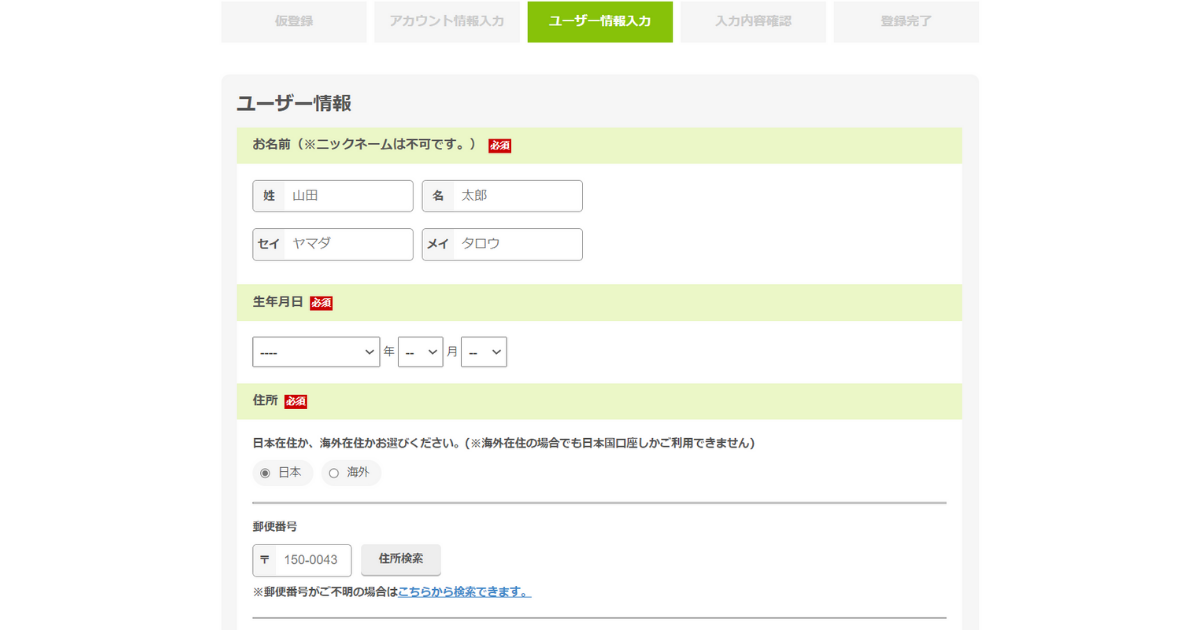
Task: Click the 住所検索 button
Action: [x=401, y=559]
